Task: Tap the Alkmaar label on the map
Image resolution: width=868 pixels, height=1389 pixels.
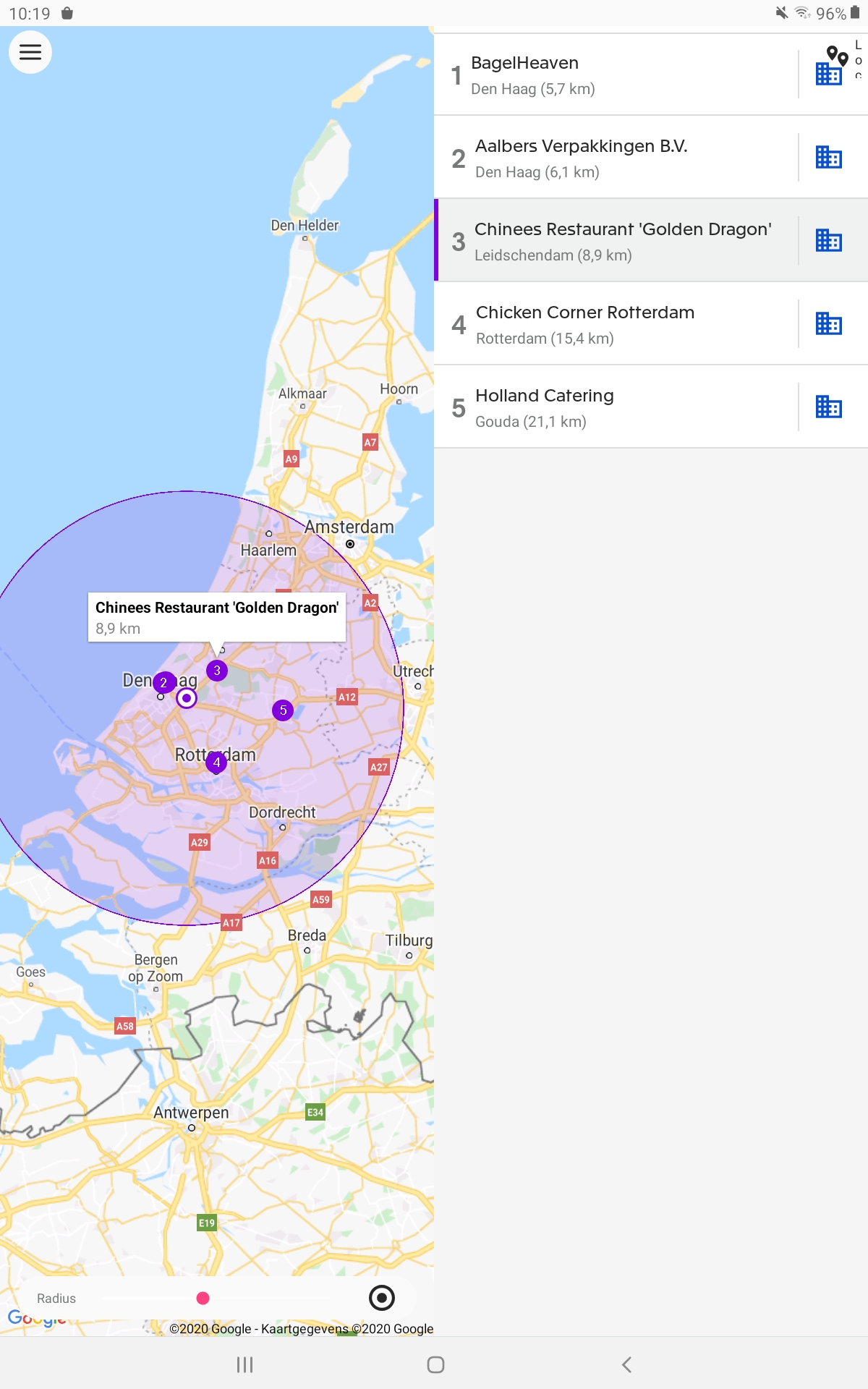Action: (x=302, y=394)
